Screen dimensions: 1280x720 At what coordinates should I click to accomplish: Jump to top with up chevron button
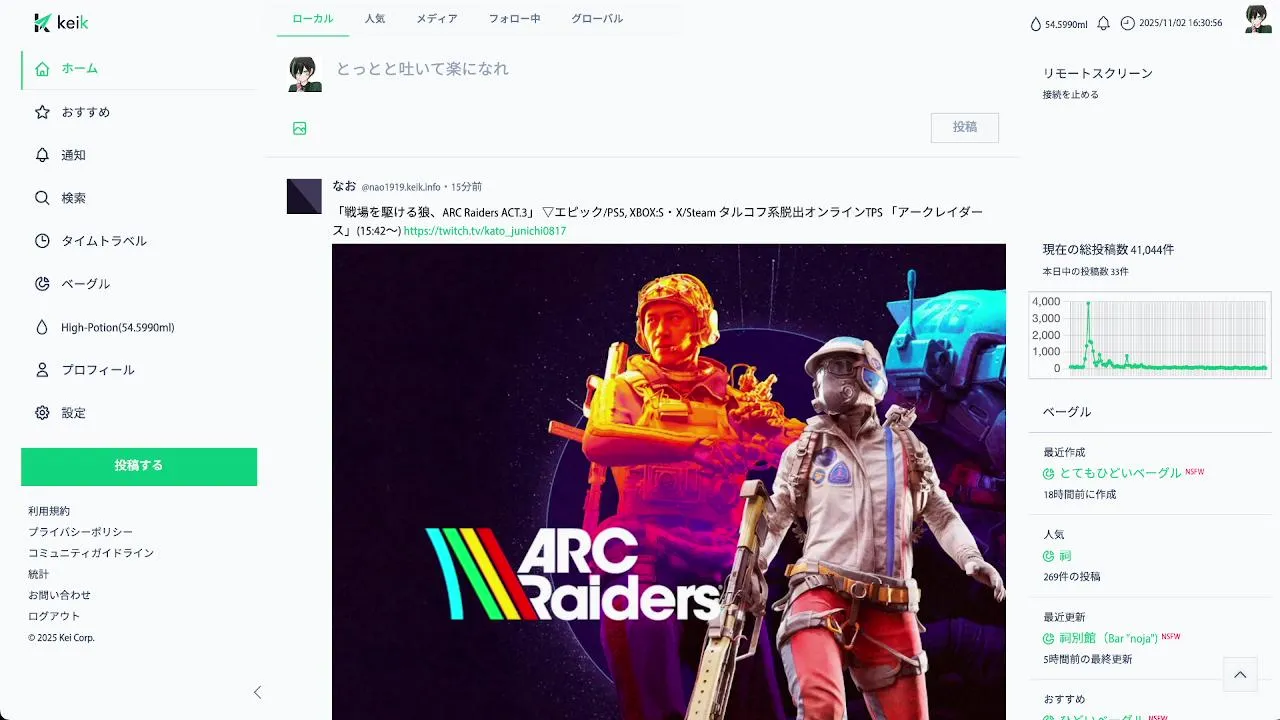(1240, 675)
